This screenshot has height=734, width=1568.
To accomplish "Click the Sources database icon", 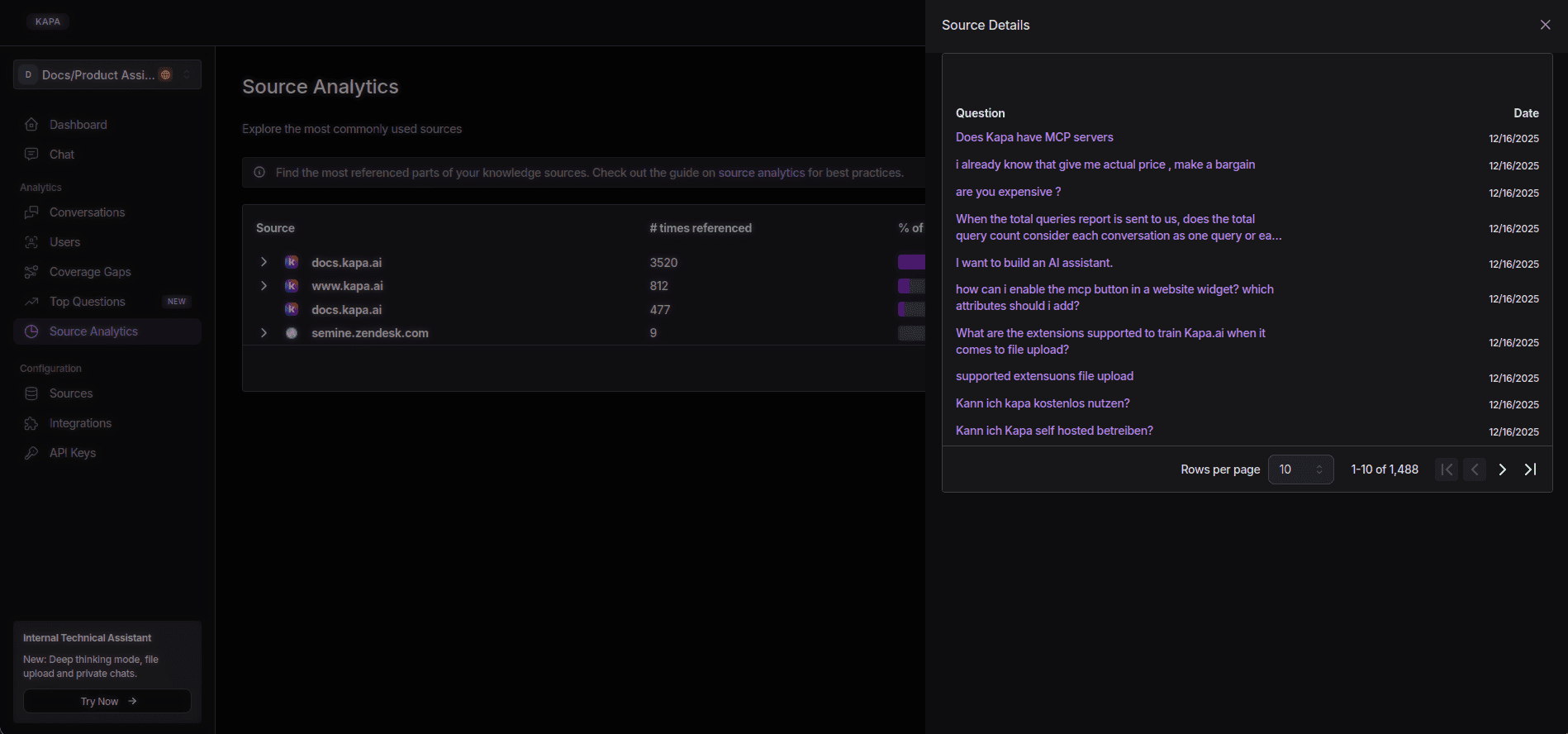I will point(31,393).
